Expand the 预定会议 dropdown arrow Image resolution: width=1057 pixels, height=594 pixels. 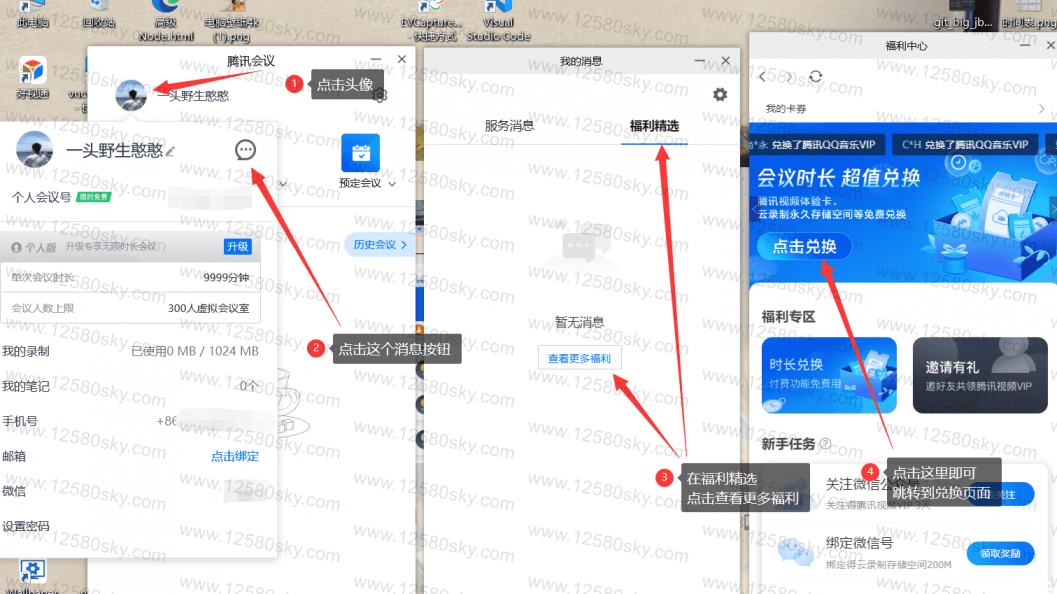click(392, 183)
